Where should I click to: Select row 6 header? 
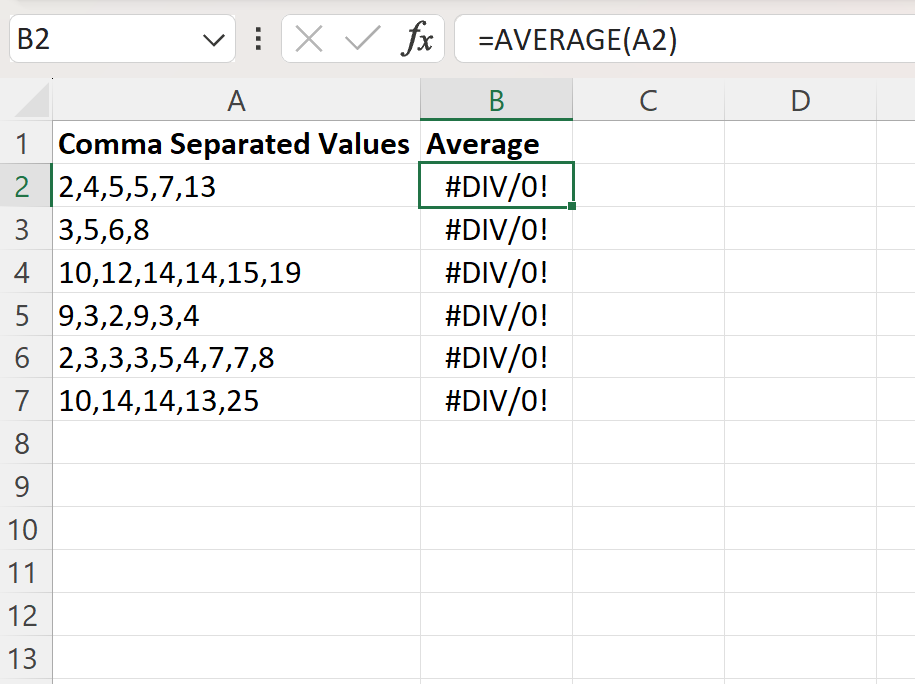coord(26,358)
